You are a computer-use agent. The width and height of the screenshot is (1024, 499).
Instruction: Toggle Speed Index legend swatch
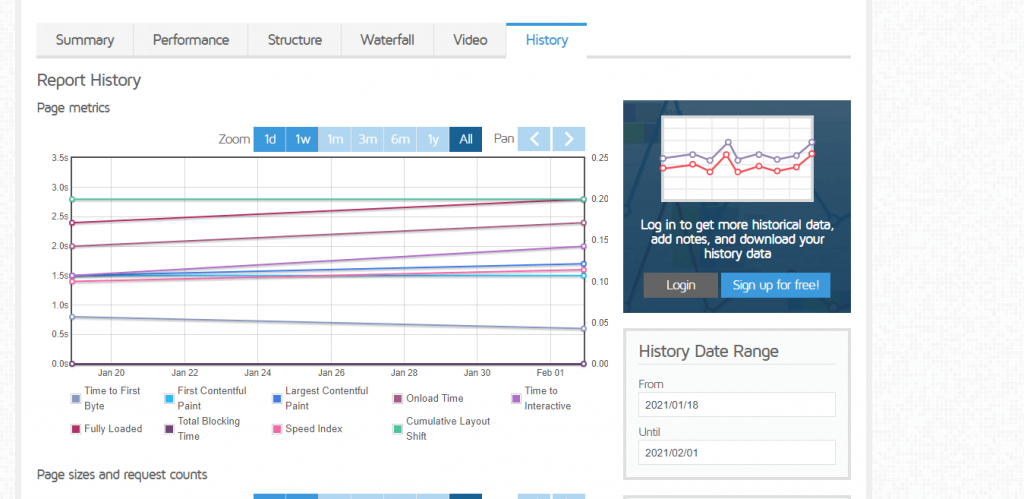point(276,429)
